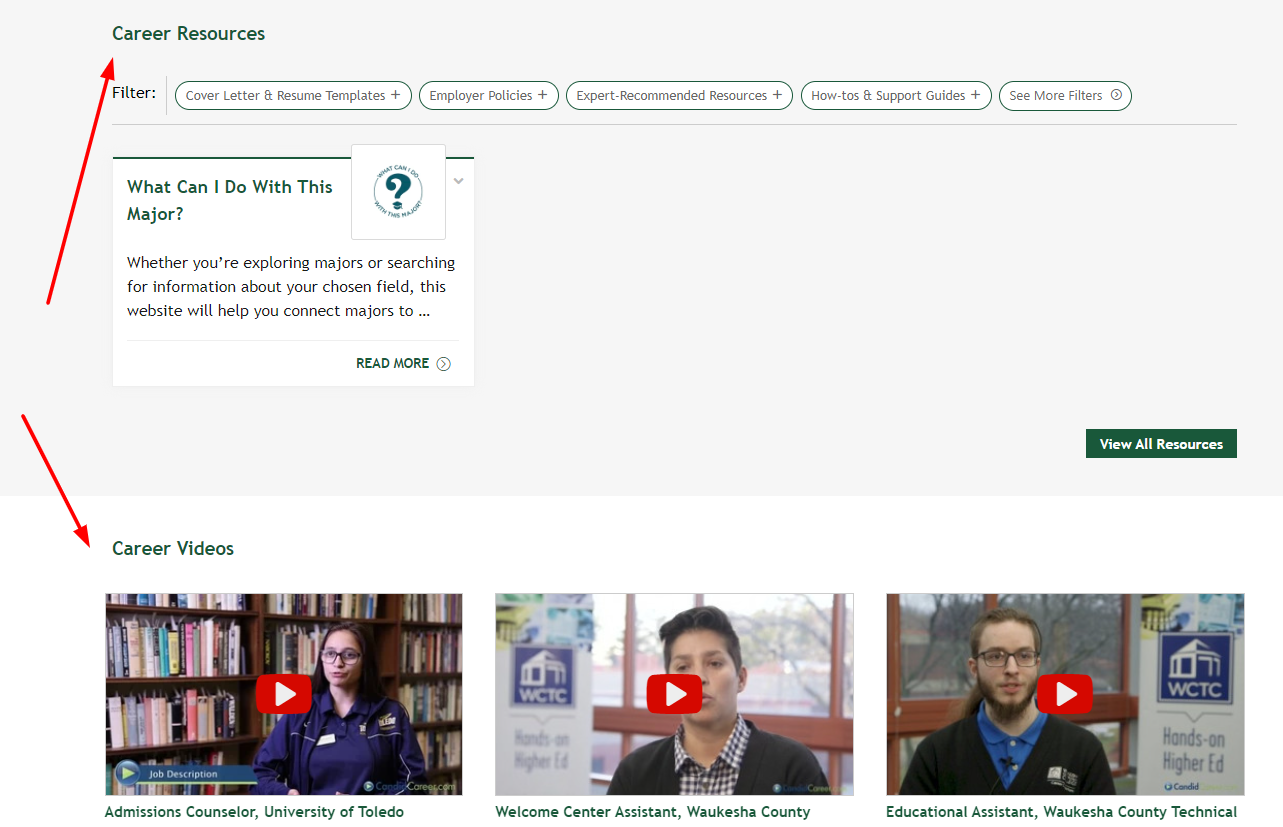Play the Educational Assistant video
Screen dimensions: 1283x827
click(1064, 694)
